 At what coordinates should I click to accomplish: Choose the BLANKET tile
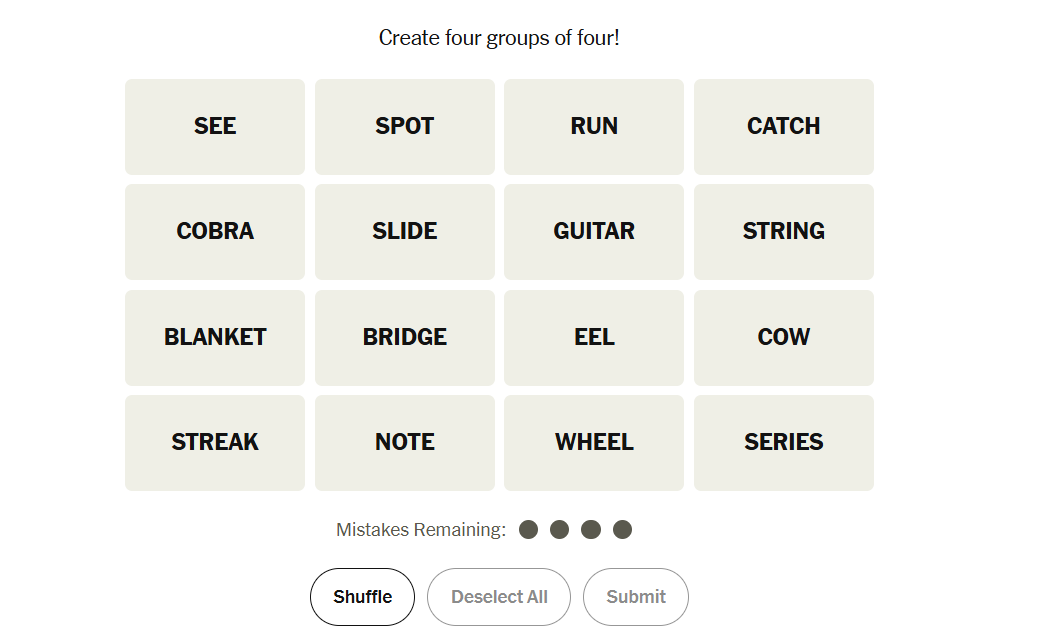[x=215, y=338]
